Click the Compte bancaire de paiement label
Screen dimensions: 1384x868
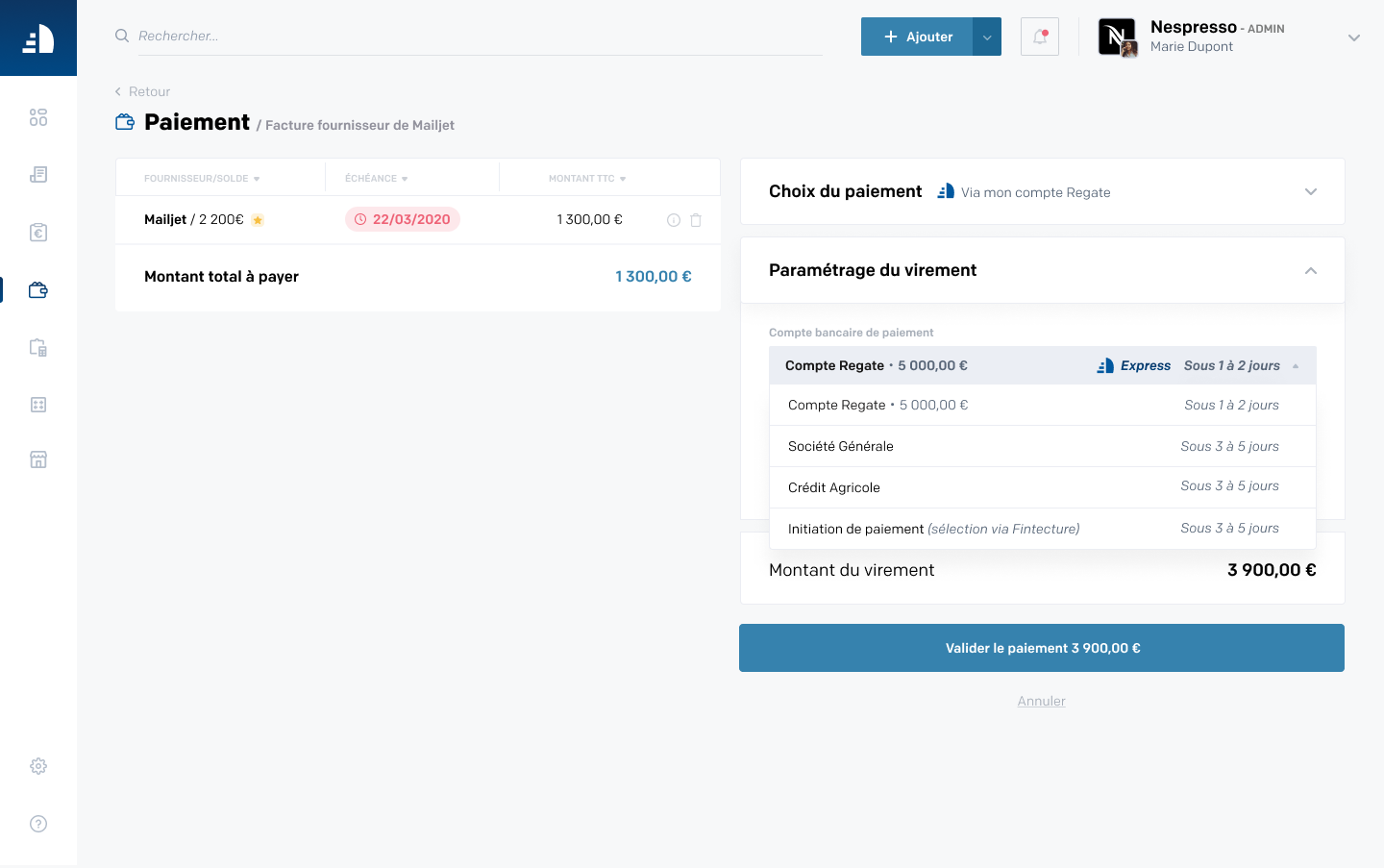click(852, 333)
